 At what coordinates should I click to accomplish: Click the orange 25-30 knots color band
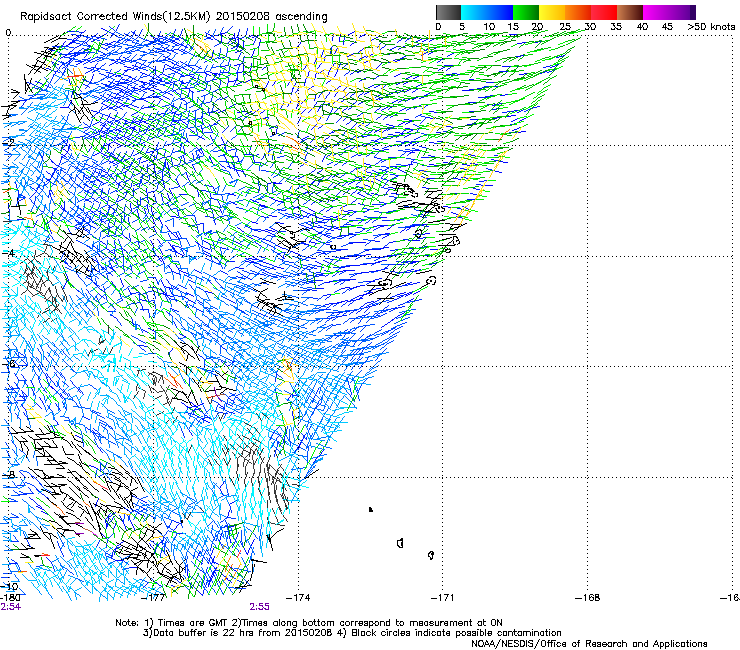tap(578, 12)
